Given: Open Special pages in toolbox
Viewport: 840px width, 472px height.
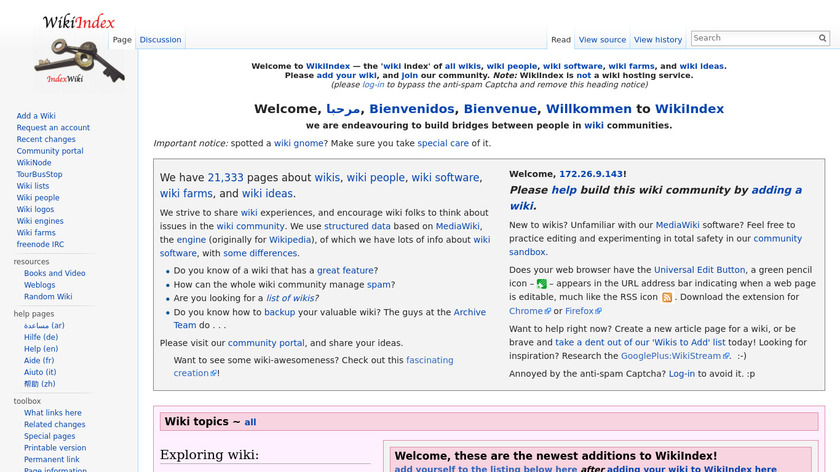Looking at the screenshot, I should (49, 436).
